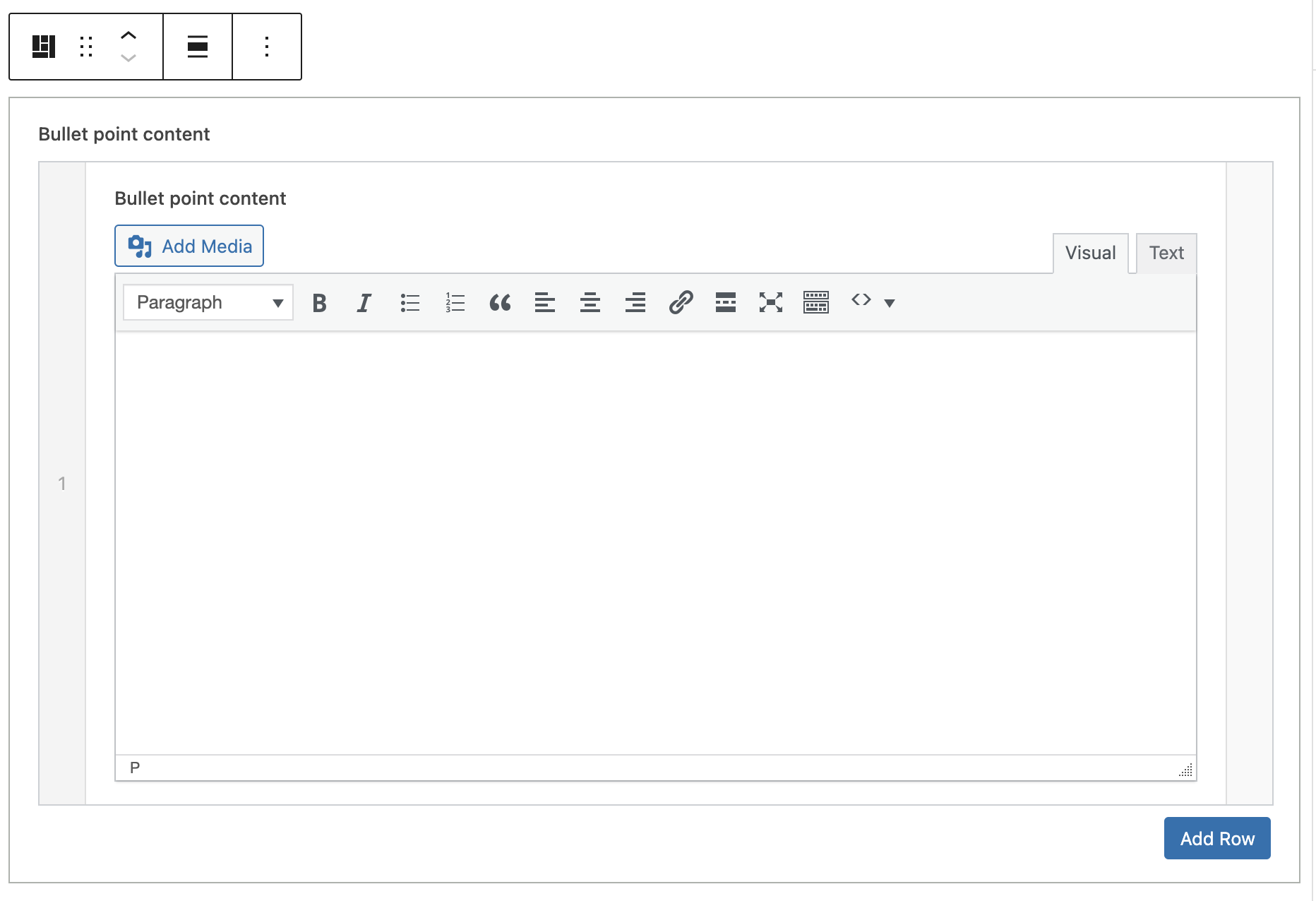1316x901 pixels.
Task: Insert or edit a link
Action: tap(681, 303)
